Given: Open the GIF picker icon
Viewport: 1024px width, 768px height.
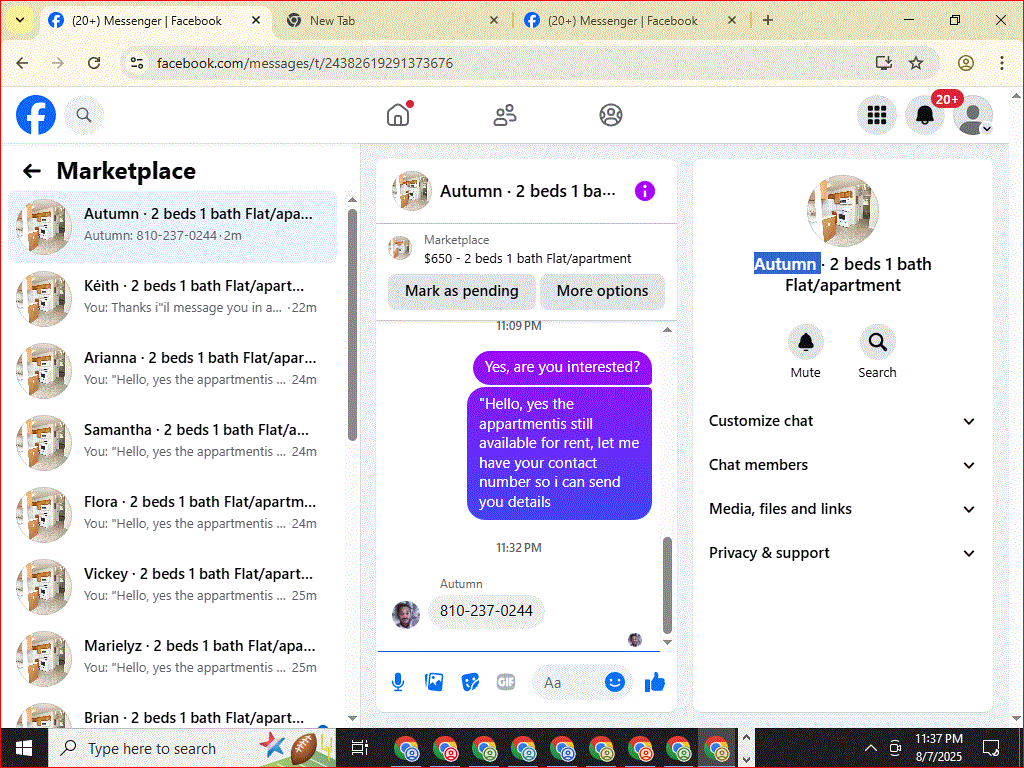Looking at the screenshot, I should (505, 682).
